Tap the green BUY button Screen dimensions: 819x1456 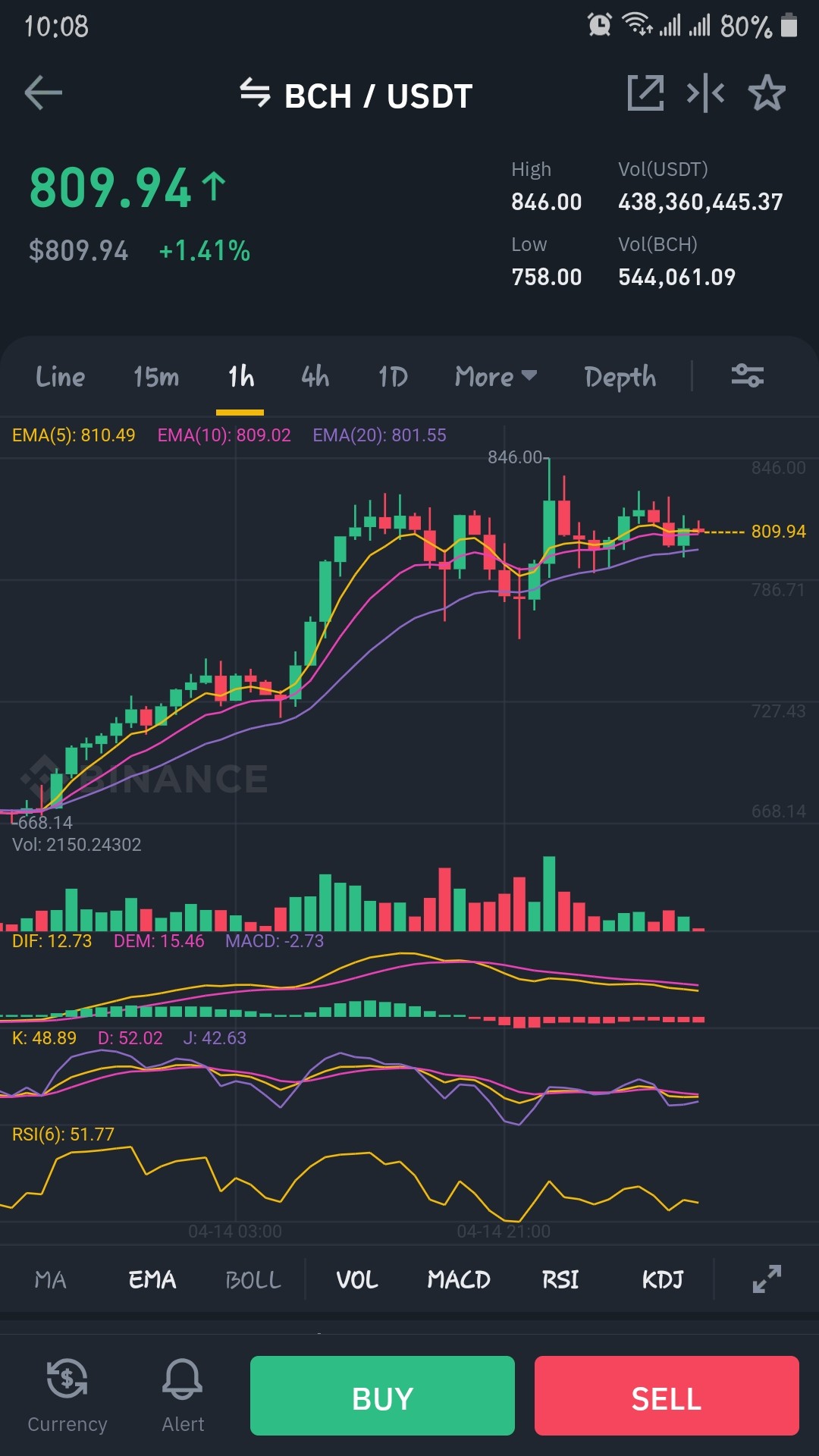(x=382, y=1395)
